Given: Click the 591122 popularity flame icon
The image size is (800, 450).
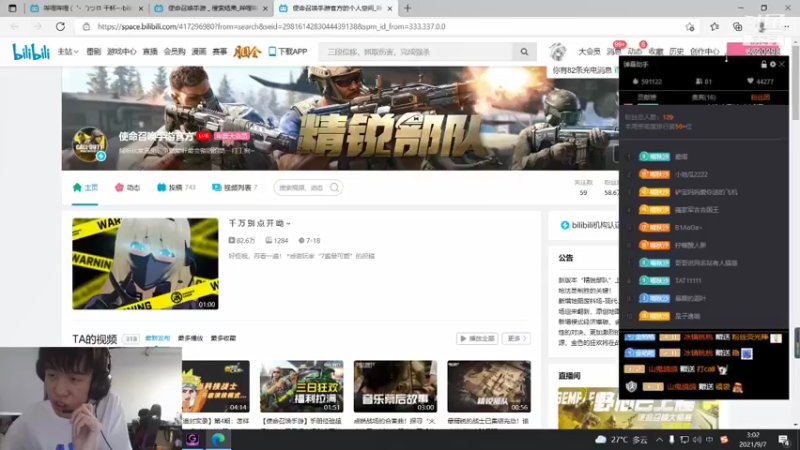Looking at the screenshot, I should pos(635,81).
